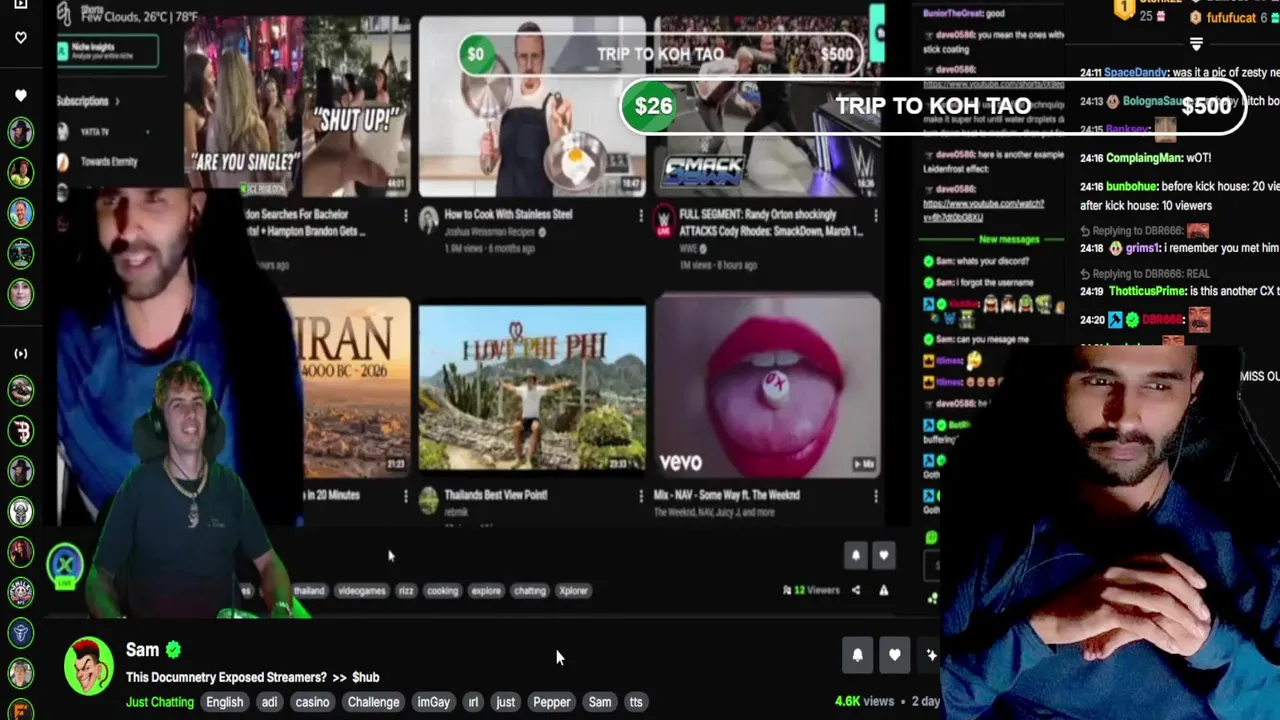
Task: Open options menu for Thailands Best View Point
Action: (641, 495)
